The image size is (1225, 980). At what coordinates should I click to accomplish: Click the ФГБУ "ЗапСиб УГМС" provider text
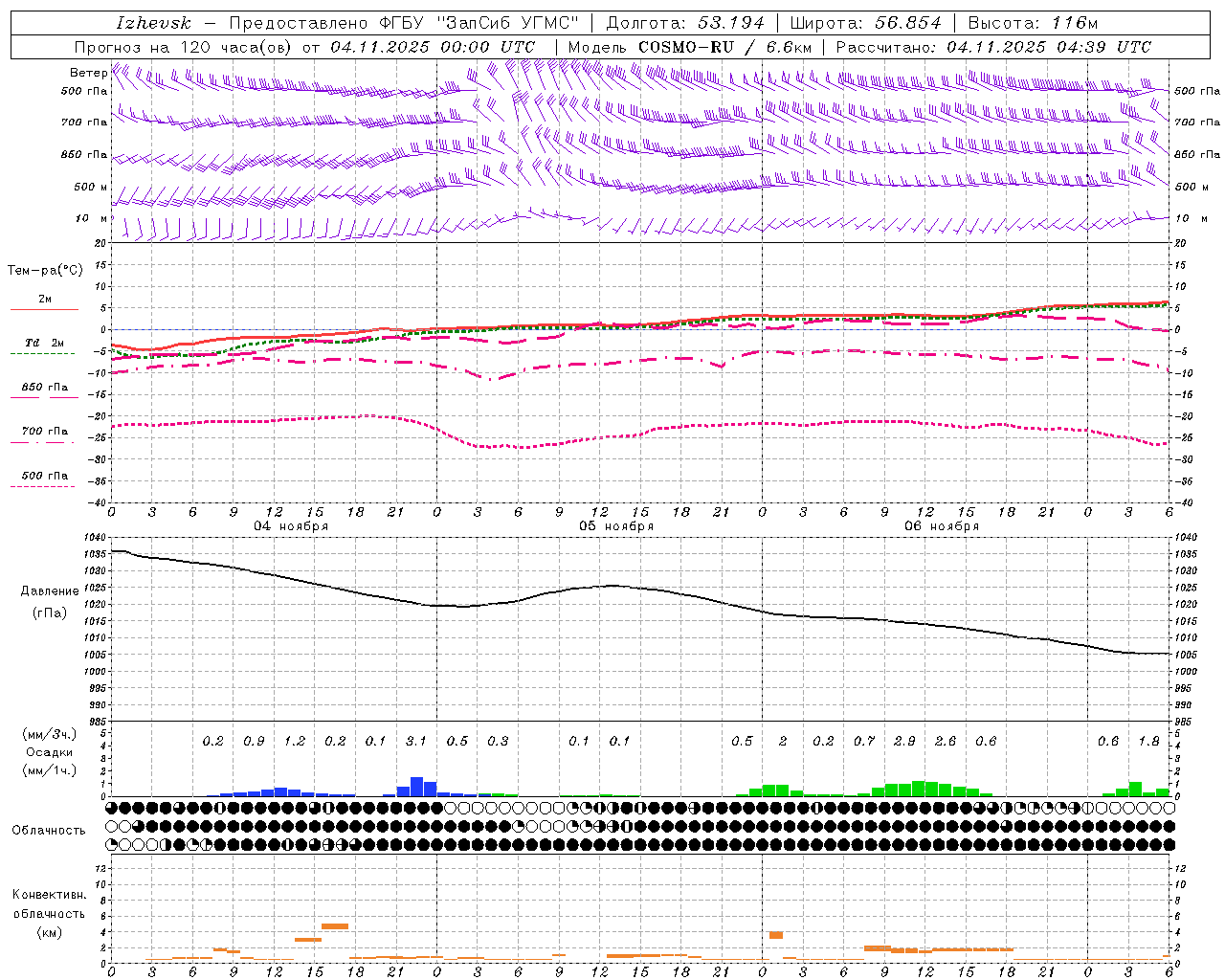tap(479, 23)
